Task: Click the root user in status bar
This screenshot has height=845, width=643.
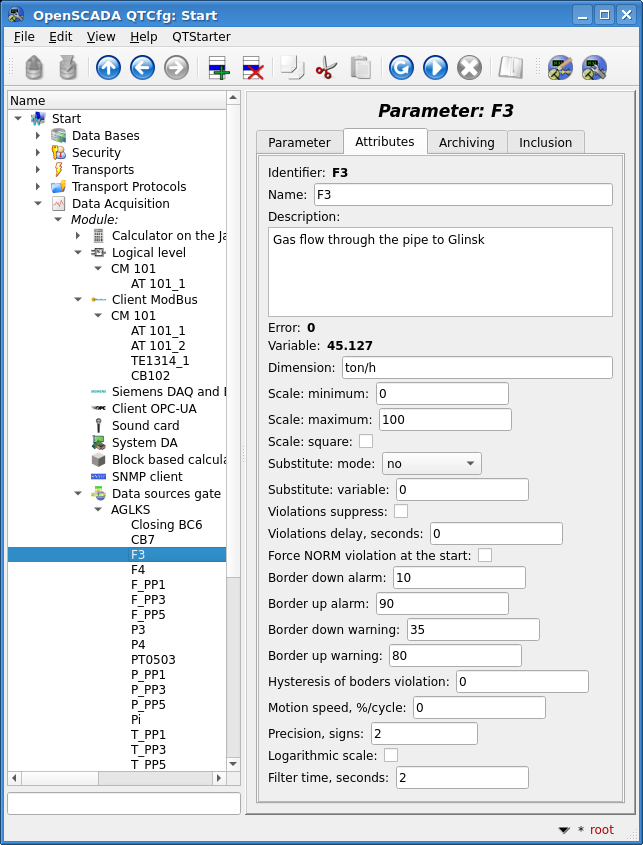Action: [x=601, y=829]
